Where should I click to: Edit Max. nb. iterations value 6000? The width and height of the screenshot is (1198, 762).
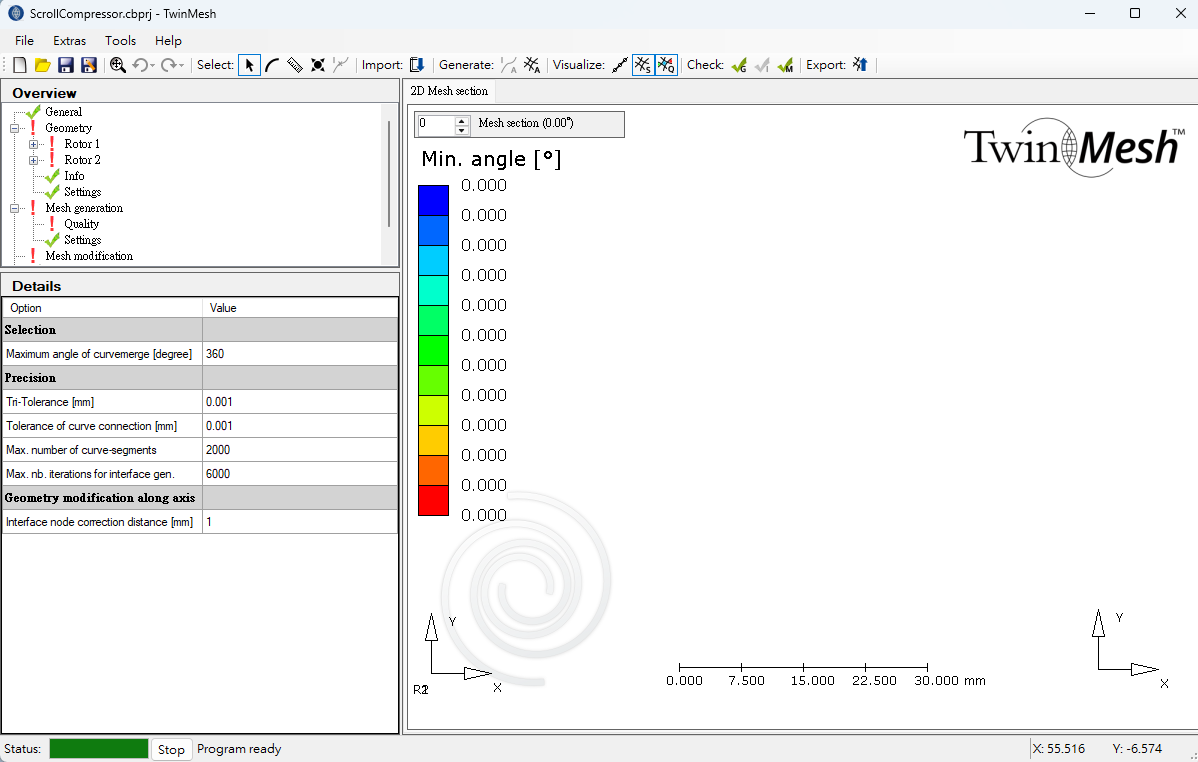(300, 474)
